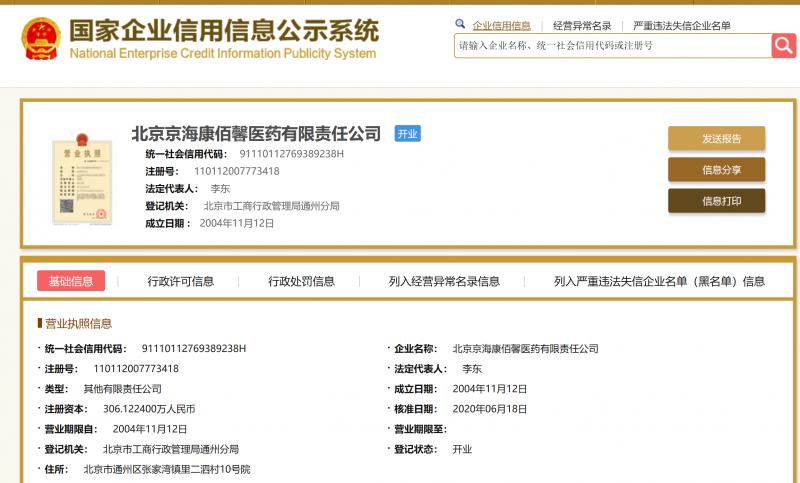The image size is (800, 483).
Task: Switch to the 行政许可信息 tab
Action: click(181, 281)
